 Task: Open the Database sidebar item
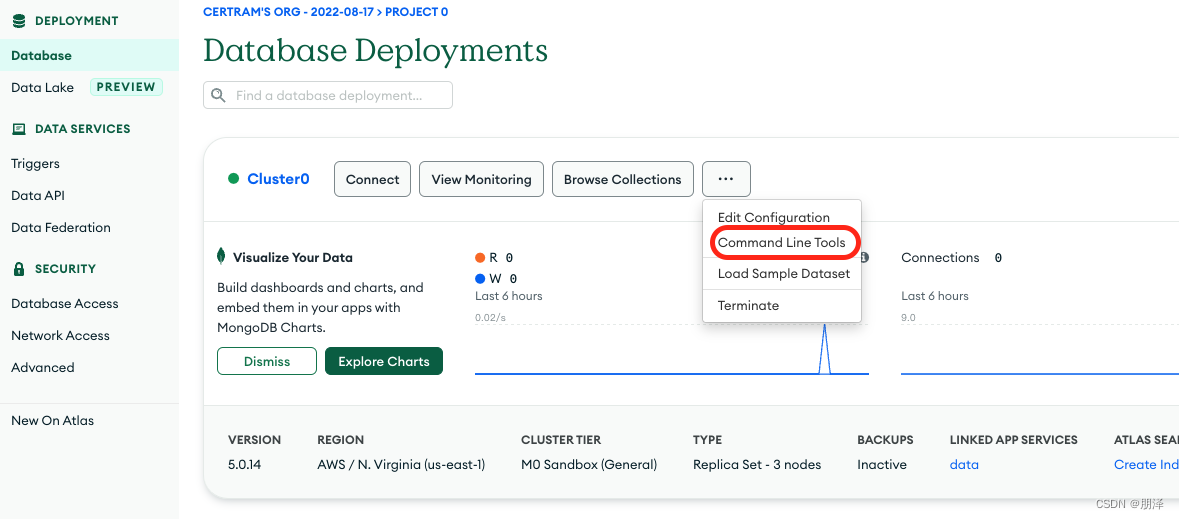[x=89, y=56]
